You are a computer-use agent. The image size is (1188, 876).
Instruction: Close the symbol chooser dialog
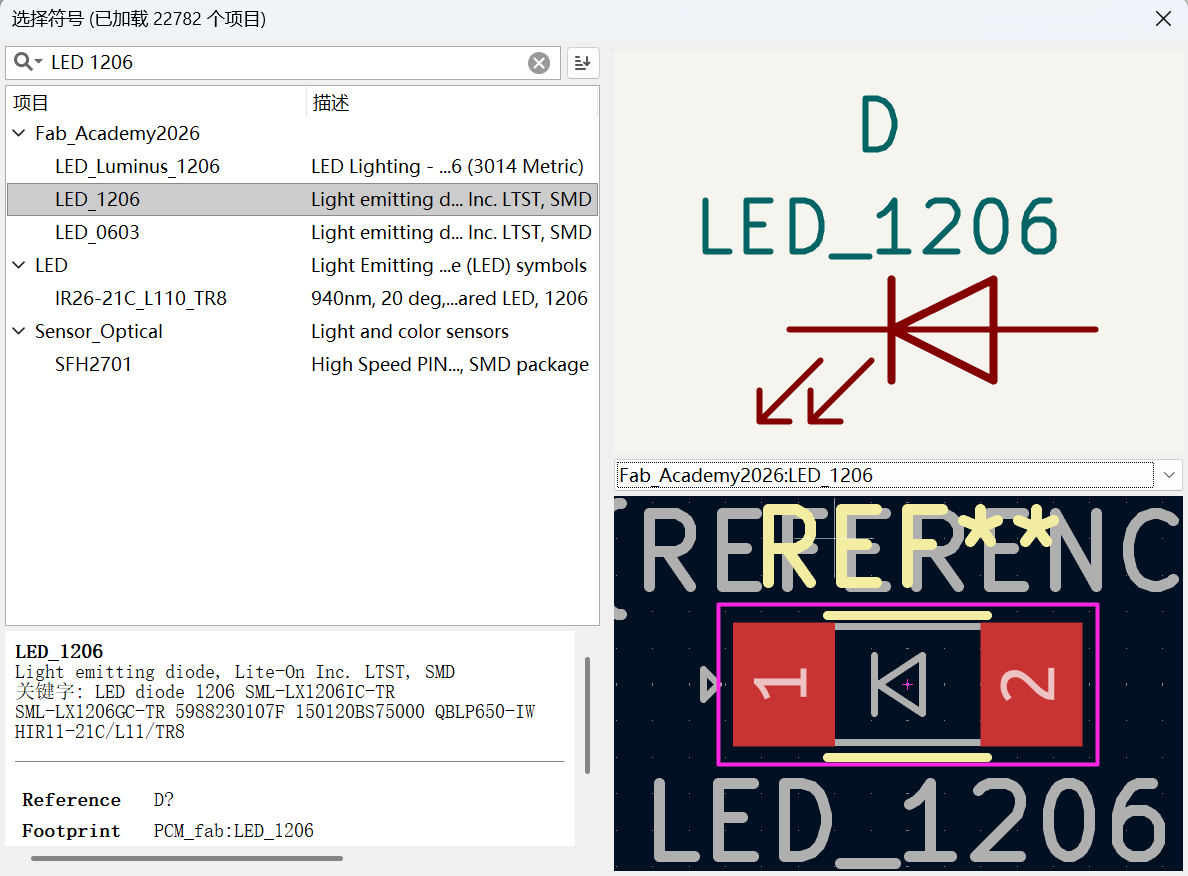(1163, 19)
